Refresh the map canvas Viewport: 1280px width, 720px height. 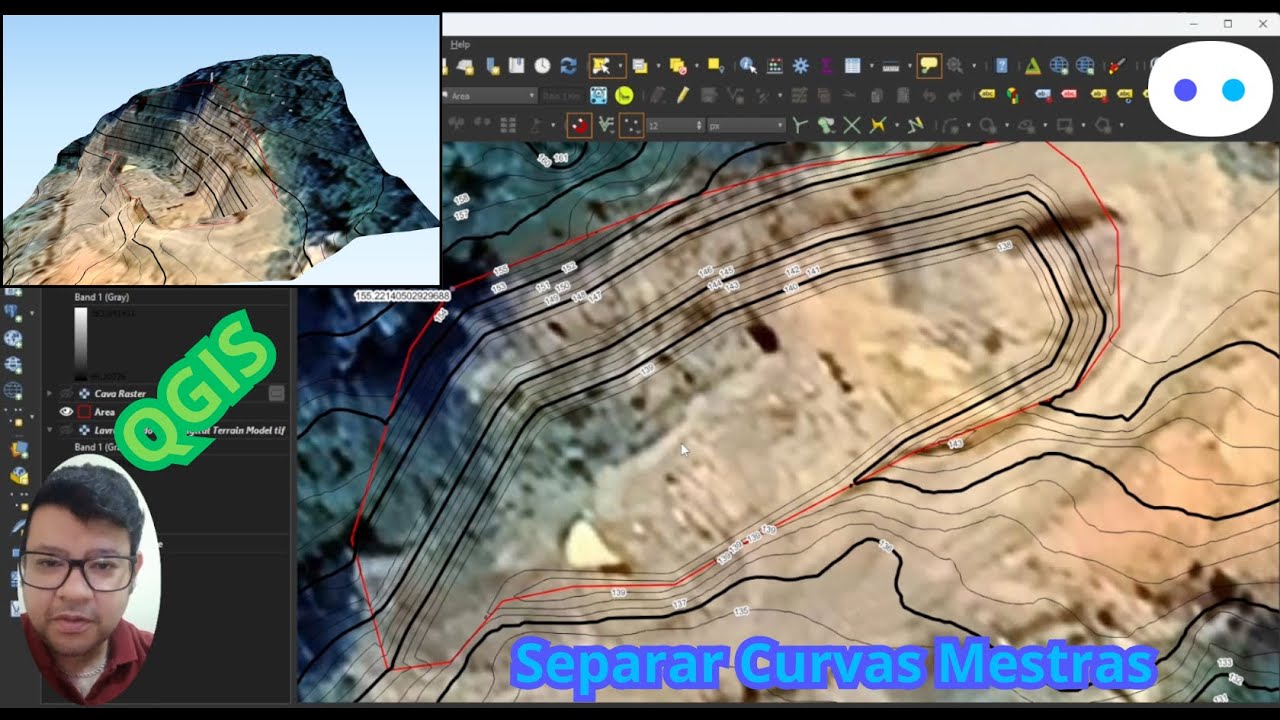pyautogui.click(x=568, y=66)
